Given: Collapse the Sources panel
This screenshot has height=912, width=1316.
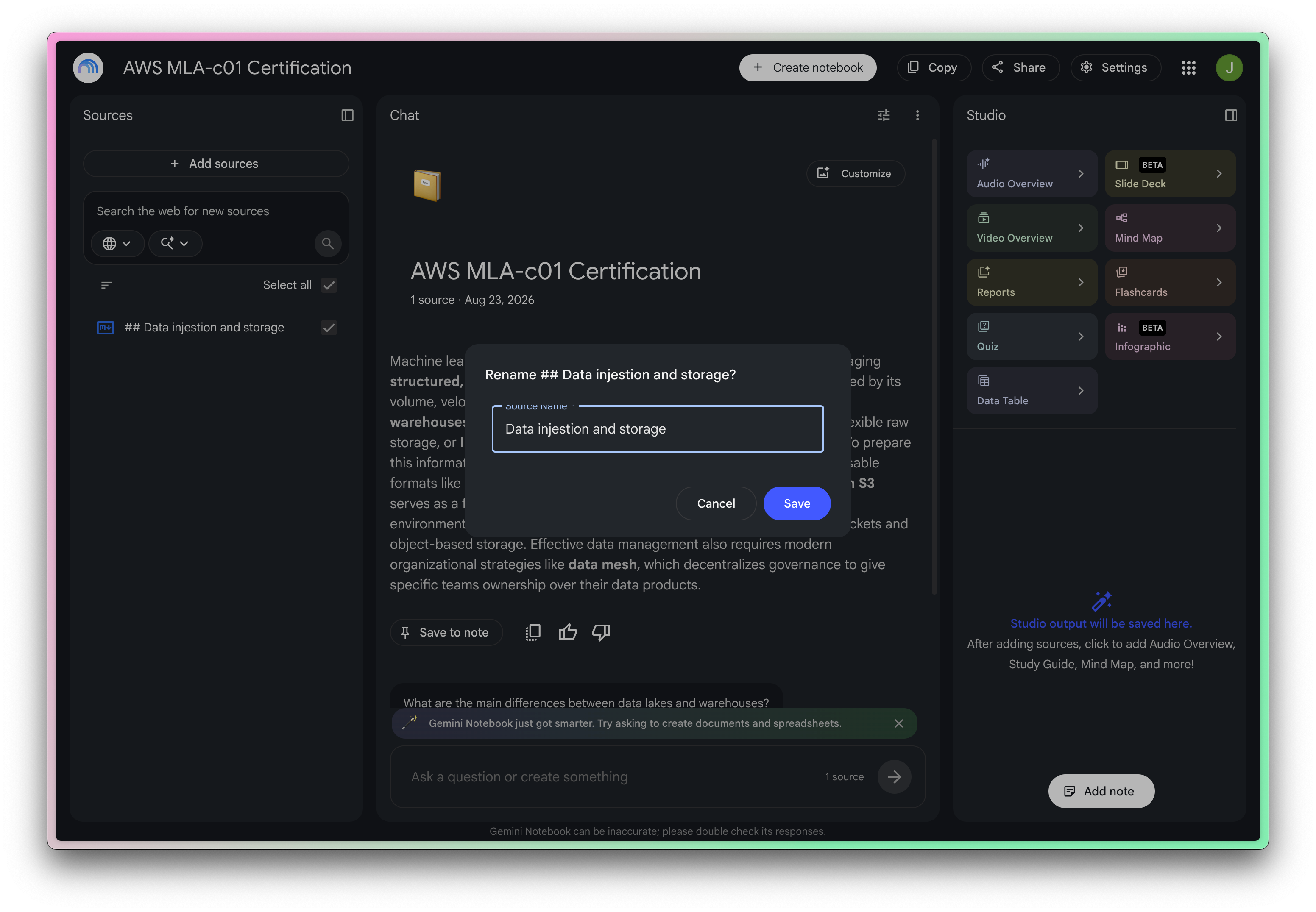Looking at the screenshot, I should pyautogui.click(x=347, y=115).
